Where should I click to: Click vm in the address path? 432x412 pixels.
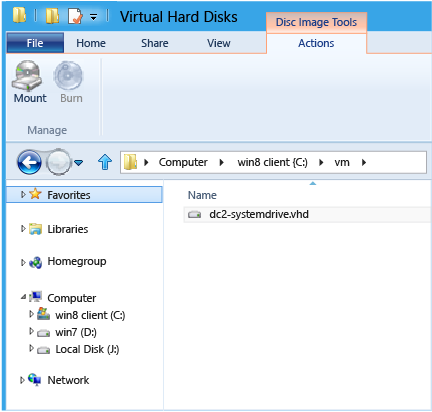coord(342,162)
